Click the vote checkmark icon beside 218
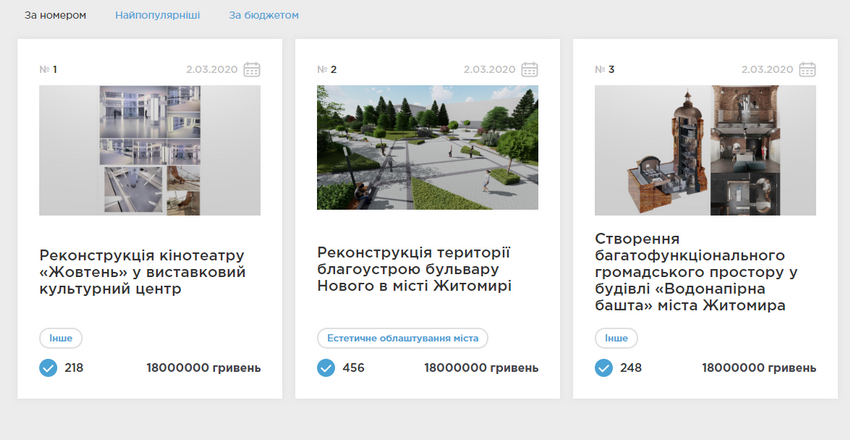This screenshot has width=850, height=440. tap(48, 368)
